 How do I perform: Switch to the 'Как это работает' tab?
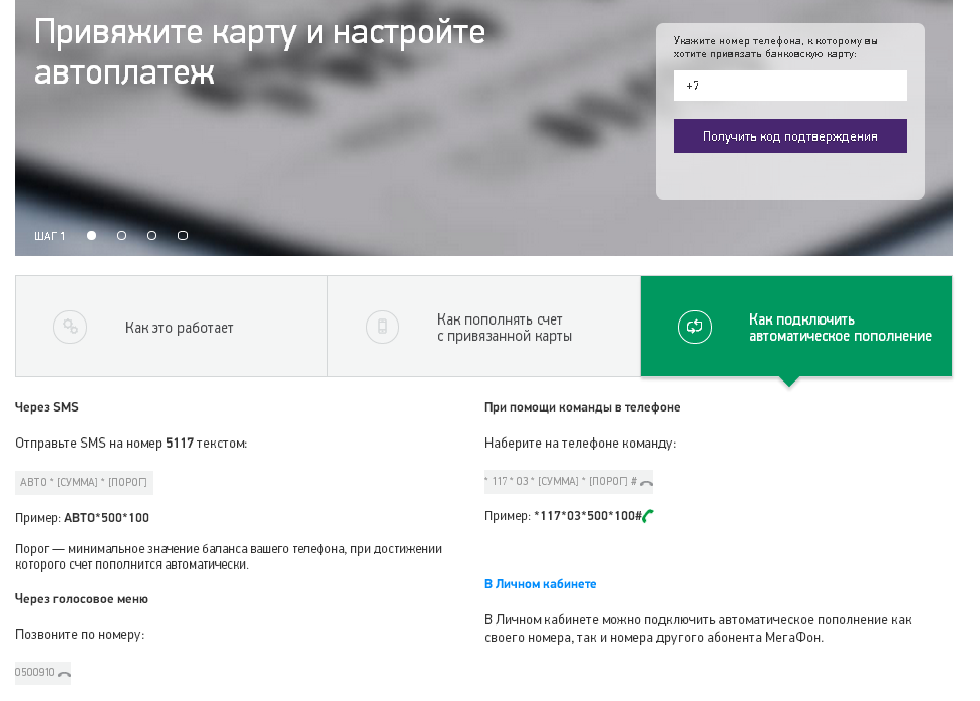pos(170,326)
